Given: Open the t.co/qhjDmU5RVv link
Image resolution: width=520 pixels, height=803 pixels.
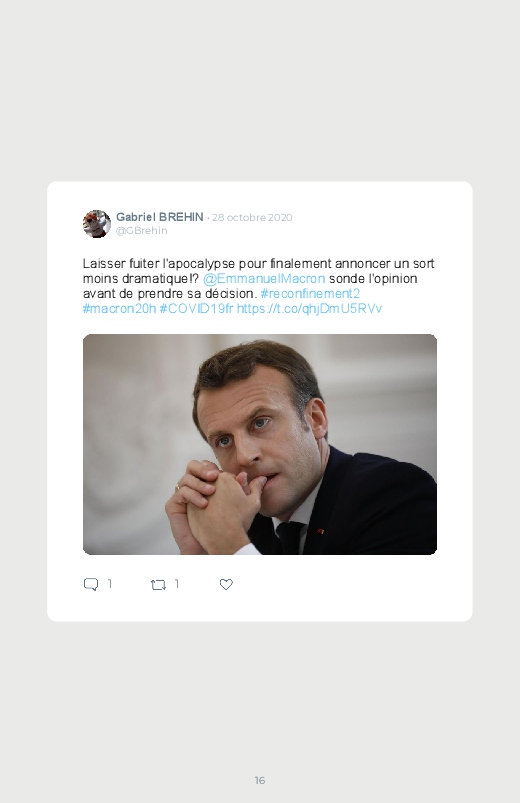Looking at the screenshot, I should 309,308.
